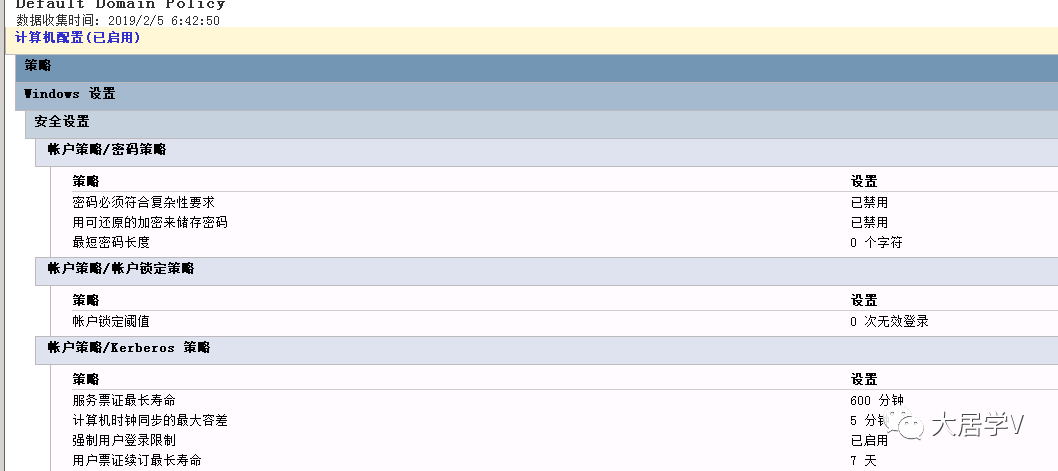1058x471 pixels.
Task: Click the Default Domain Policy title
Action: [x=120, y=4]
